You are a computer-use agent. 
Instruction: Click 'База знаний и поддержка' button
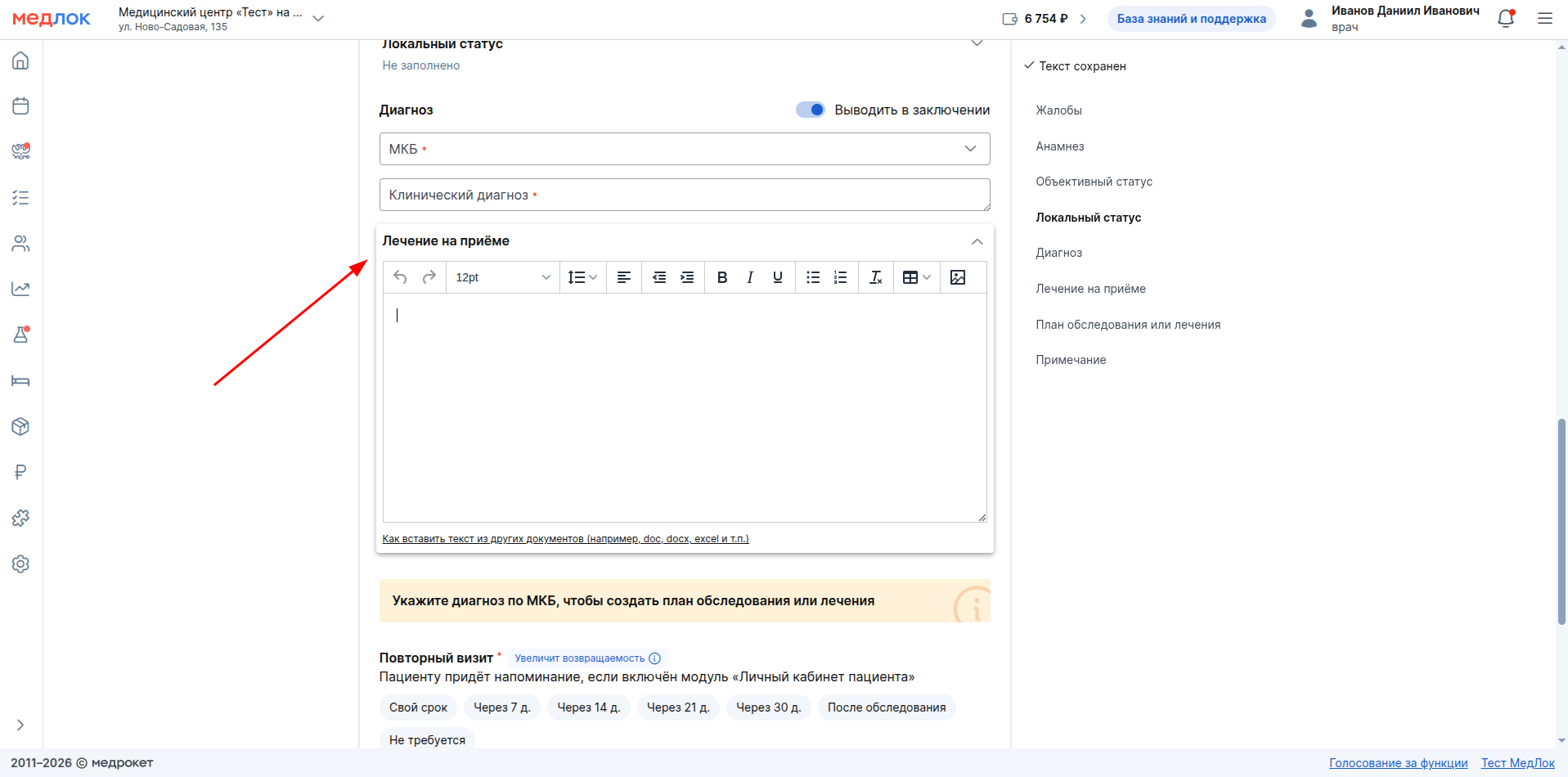coord(1191,19)
